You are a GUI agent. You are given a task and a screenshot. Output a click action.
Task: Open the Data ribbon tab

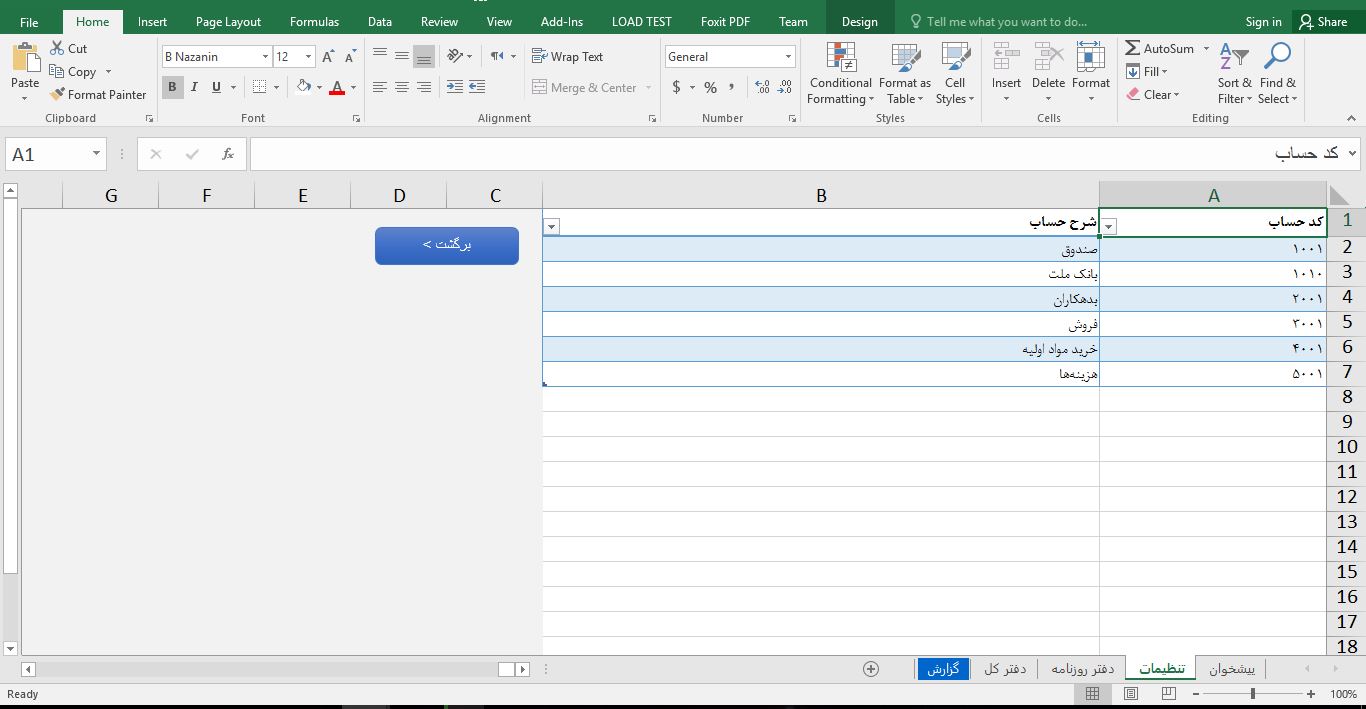380,21
